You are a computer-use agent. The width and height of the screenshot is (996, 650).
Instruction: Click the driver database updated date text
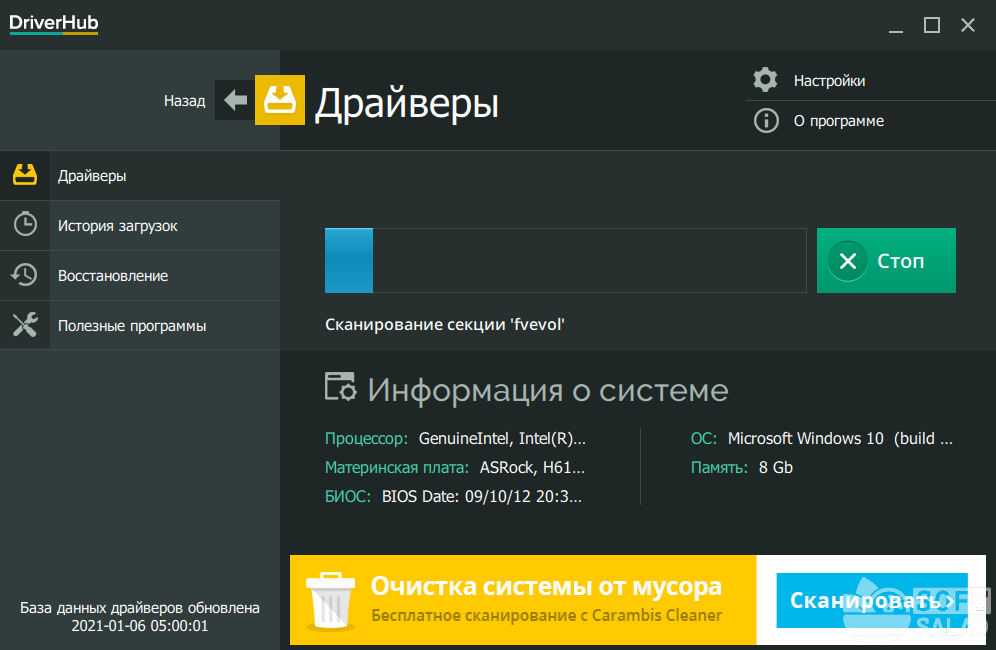coord(140,616)
